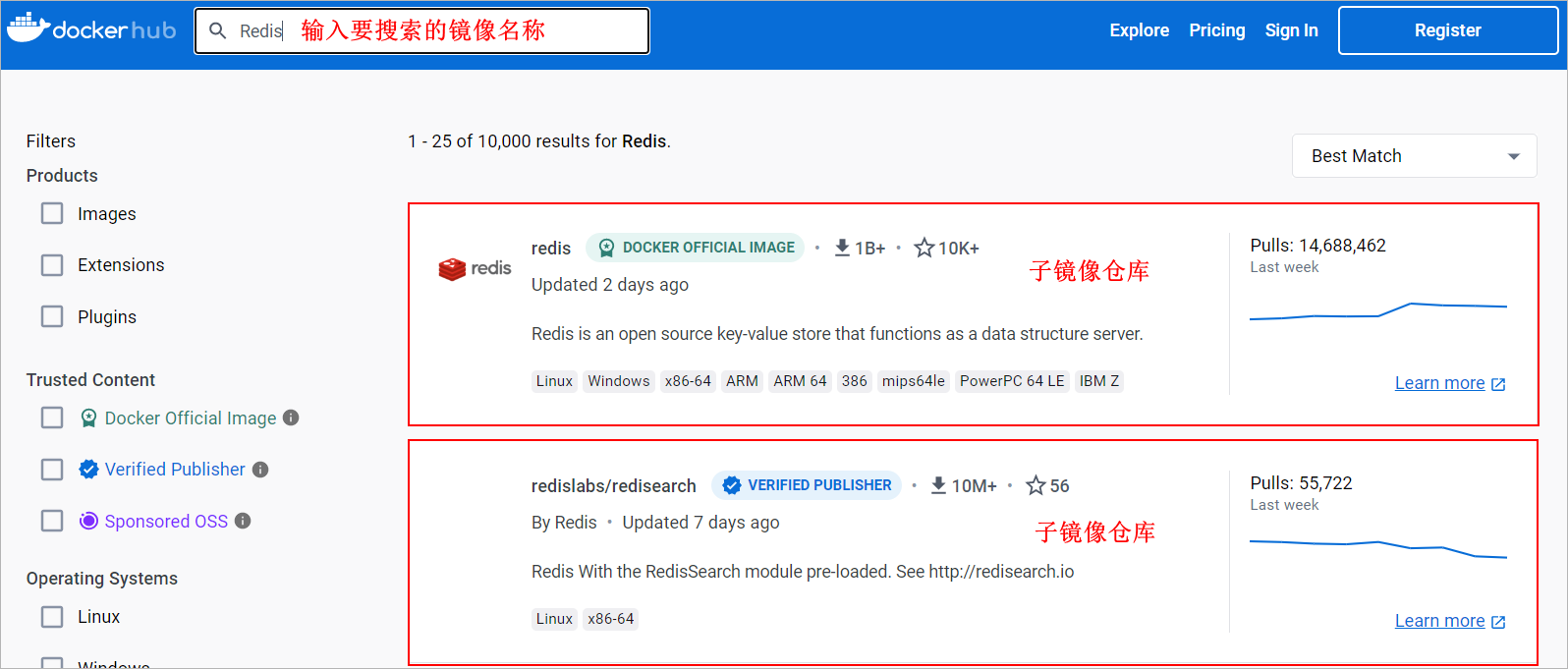This screenshot has width=1568, height=669.
Task: Click the x86-64 tag on redis card
Action: coord(688,381)
